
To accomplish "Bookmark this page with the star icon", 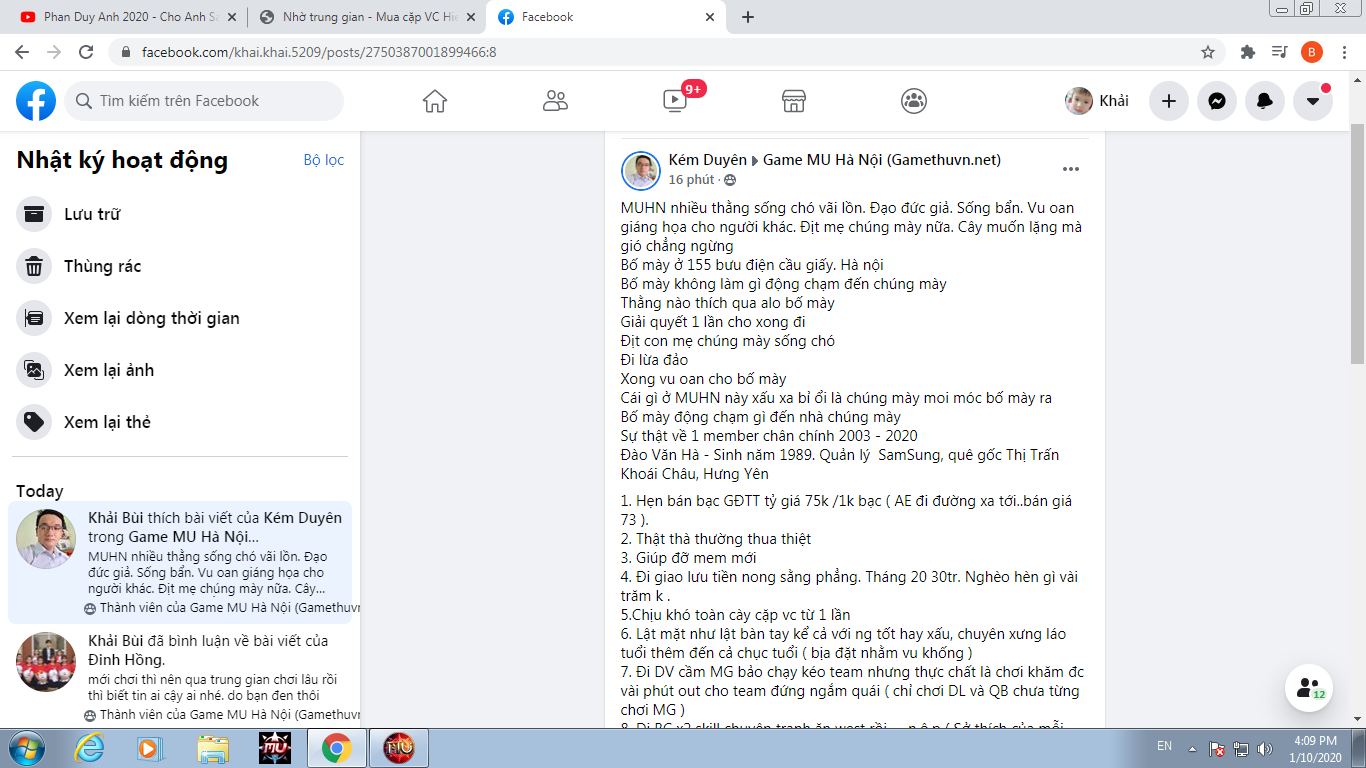I will [1208, 52].
